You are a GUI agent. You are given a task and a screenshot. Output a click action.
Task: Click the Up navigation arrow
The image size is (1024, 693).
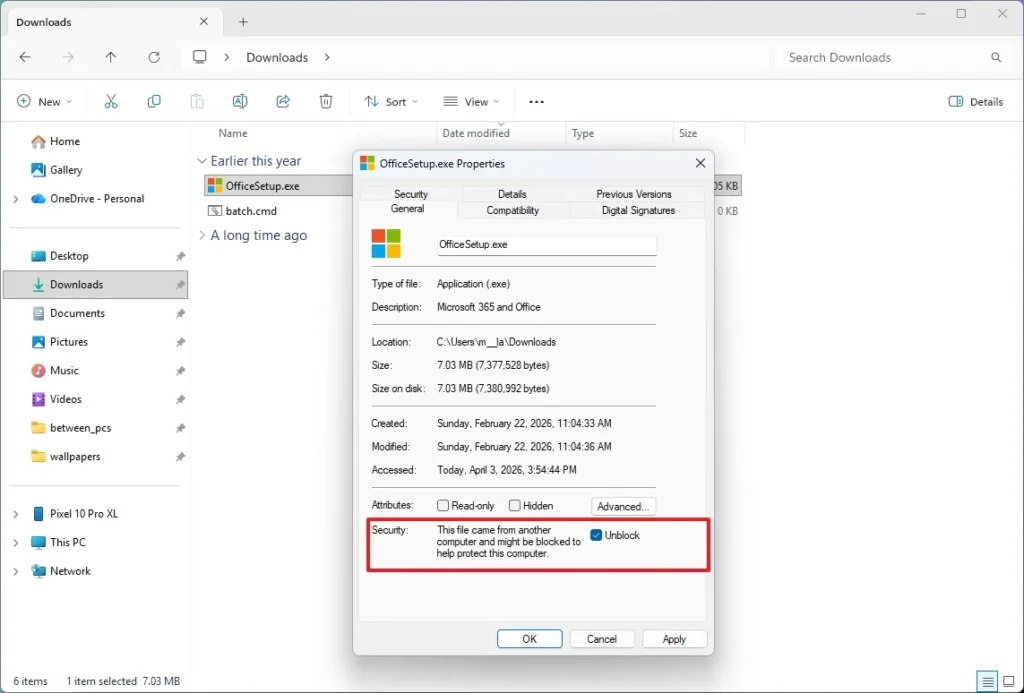click(x=111, y=57)
